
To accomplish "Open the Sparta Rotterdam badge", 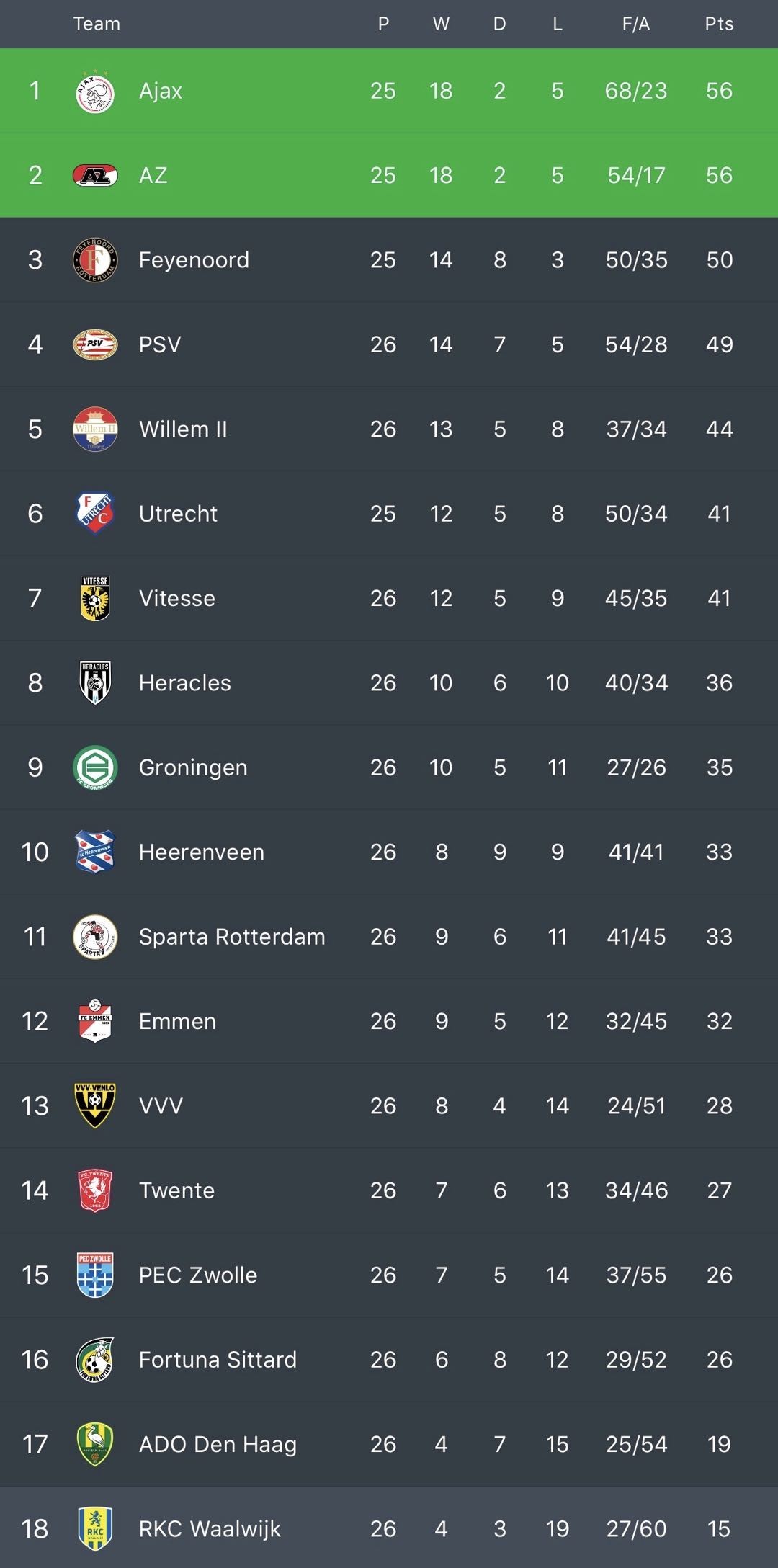I will coord(95,936).
